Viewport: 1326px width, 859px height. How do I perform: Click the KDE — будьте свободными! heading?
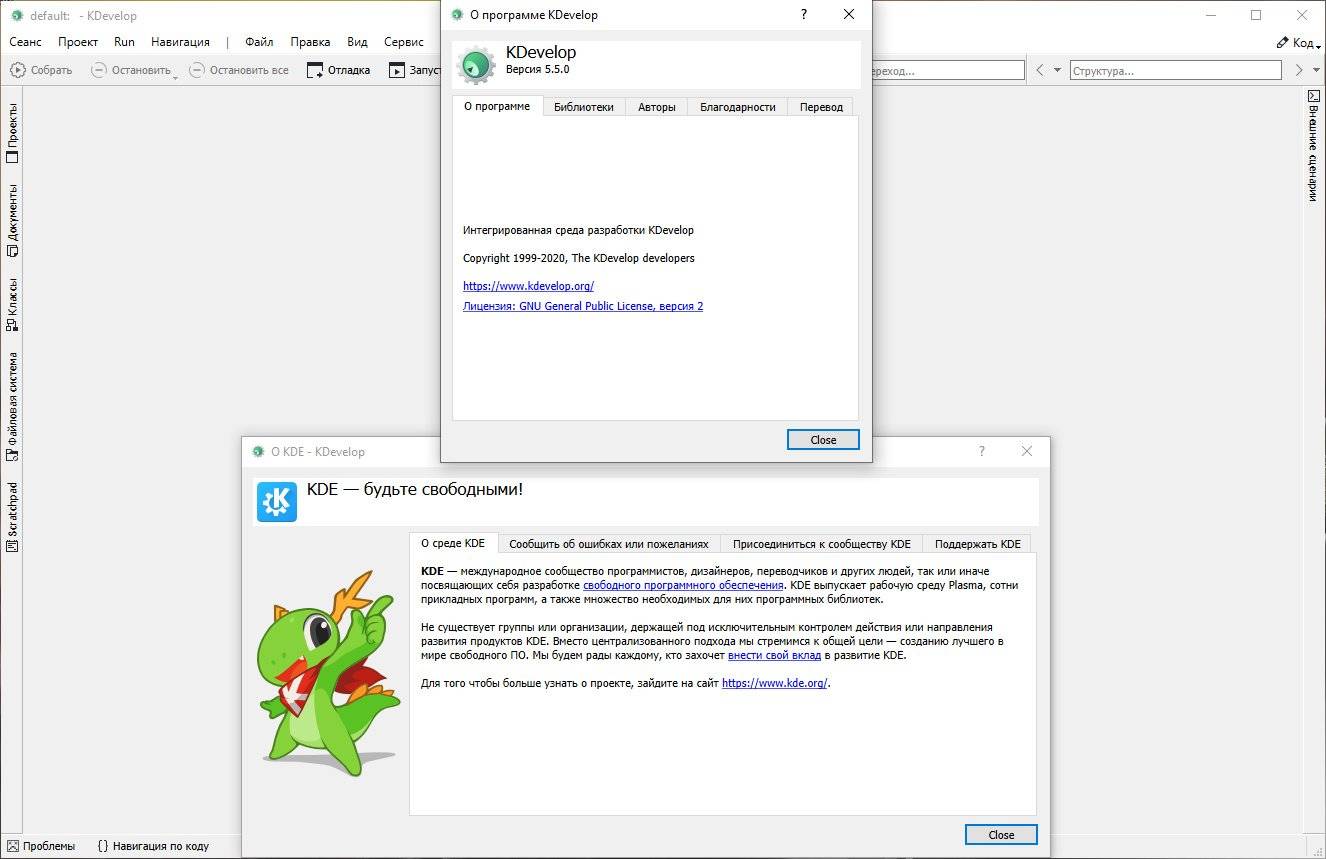click(x=414, y=490)
